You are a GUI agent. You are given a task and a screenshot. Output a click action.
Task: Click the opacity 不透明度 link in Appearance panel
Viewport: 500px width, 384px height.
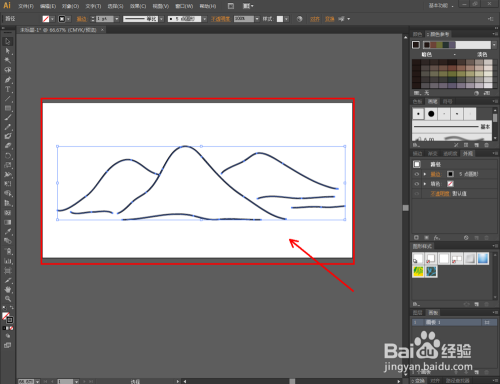pyautogui.click(x=440, y=193)
